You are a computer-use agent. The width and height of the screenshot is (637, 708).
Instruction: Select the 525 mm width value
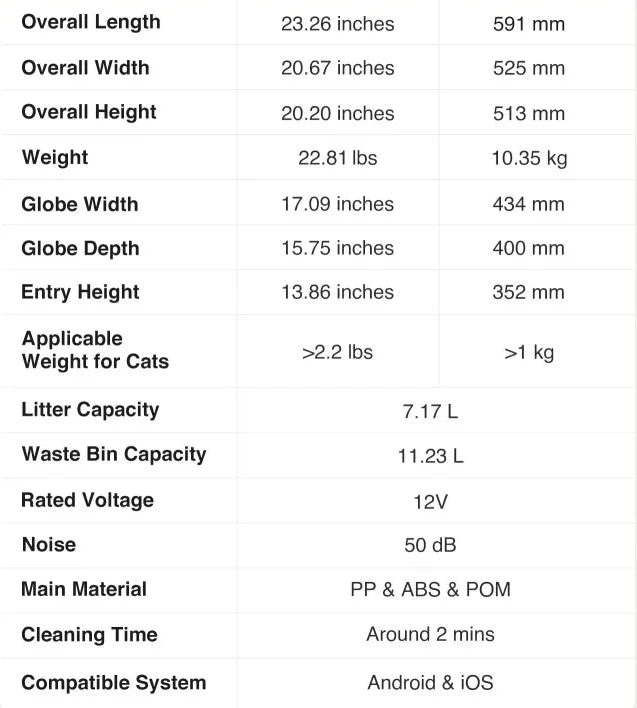coord(528,68)
